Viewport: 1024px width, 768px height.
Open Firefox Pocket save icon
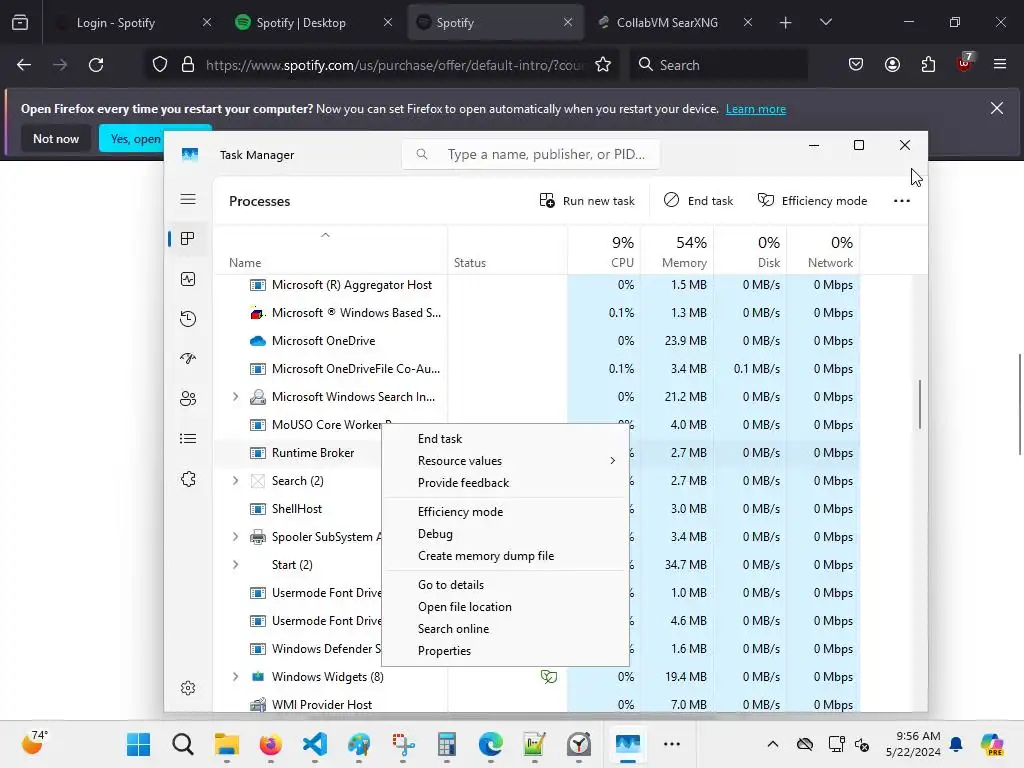click(x=856, y=65)
